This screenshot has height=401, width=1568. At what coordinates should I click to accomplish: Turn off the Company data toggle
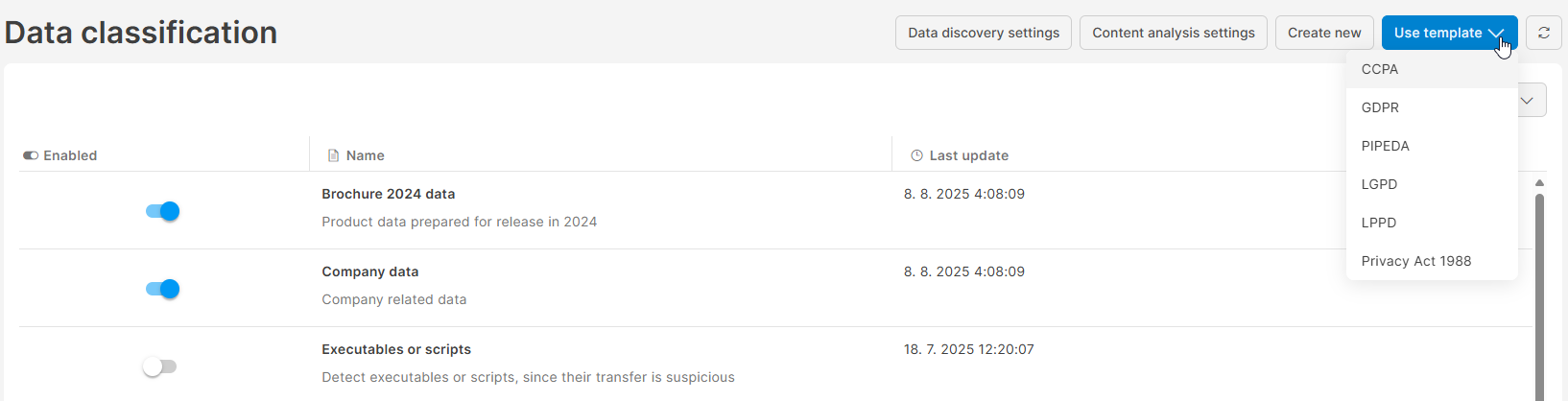162,289
